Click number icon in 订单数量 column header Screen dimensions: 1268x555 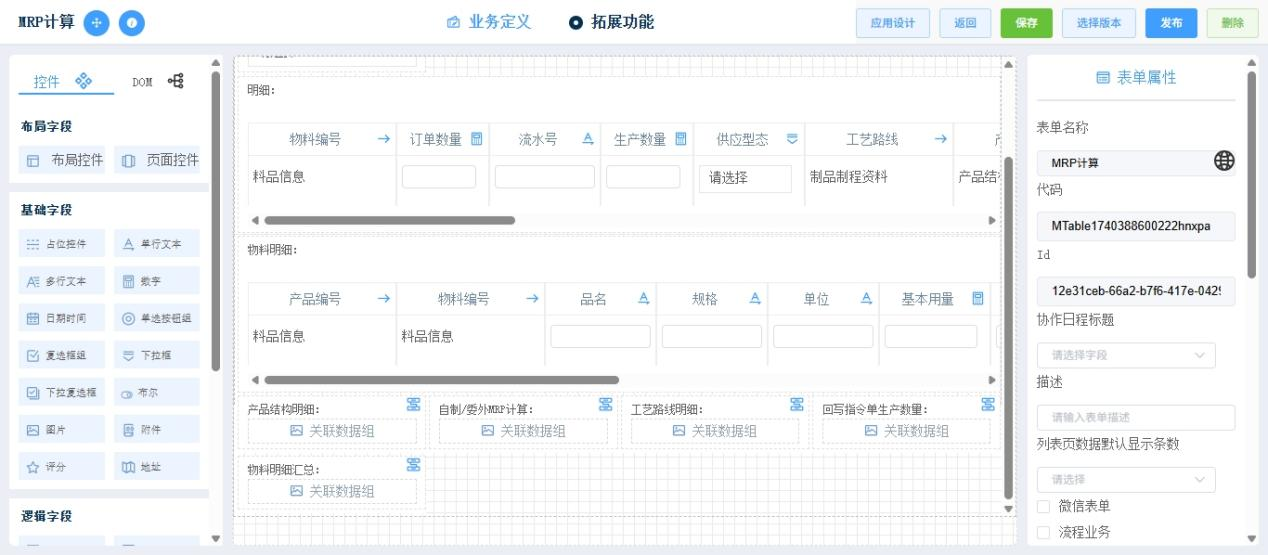(477, 139)
